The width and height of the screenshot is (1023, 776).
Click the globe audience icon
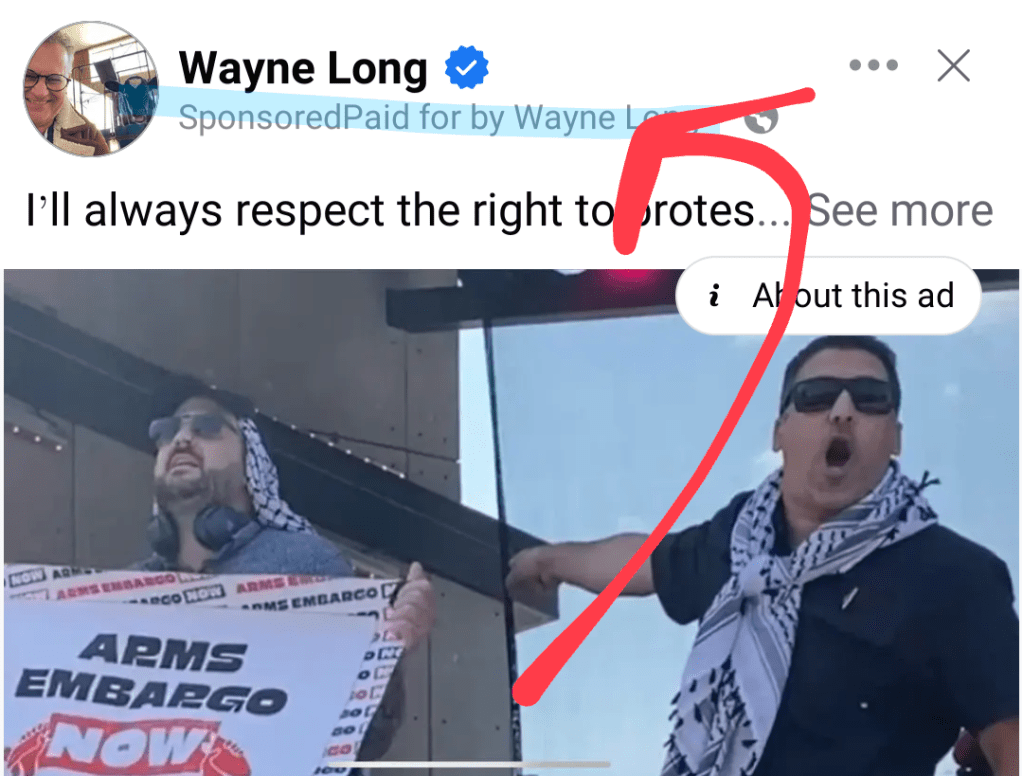point(761,119)
